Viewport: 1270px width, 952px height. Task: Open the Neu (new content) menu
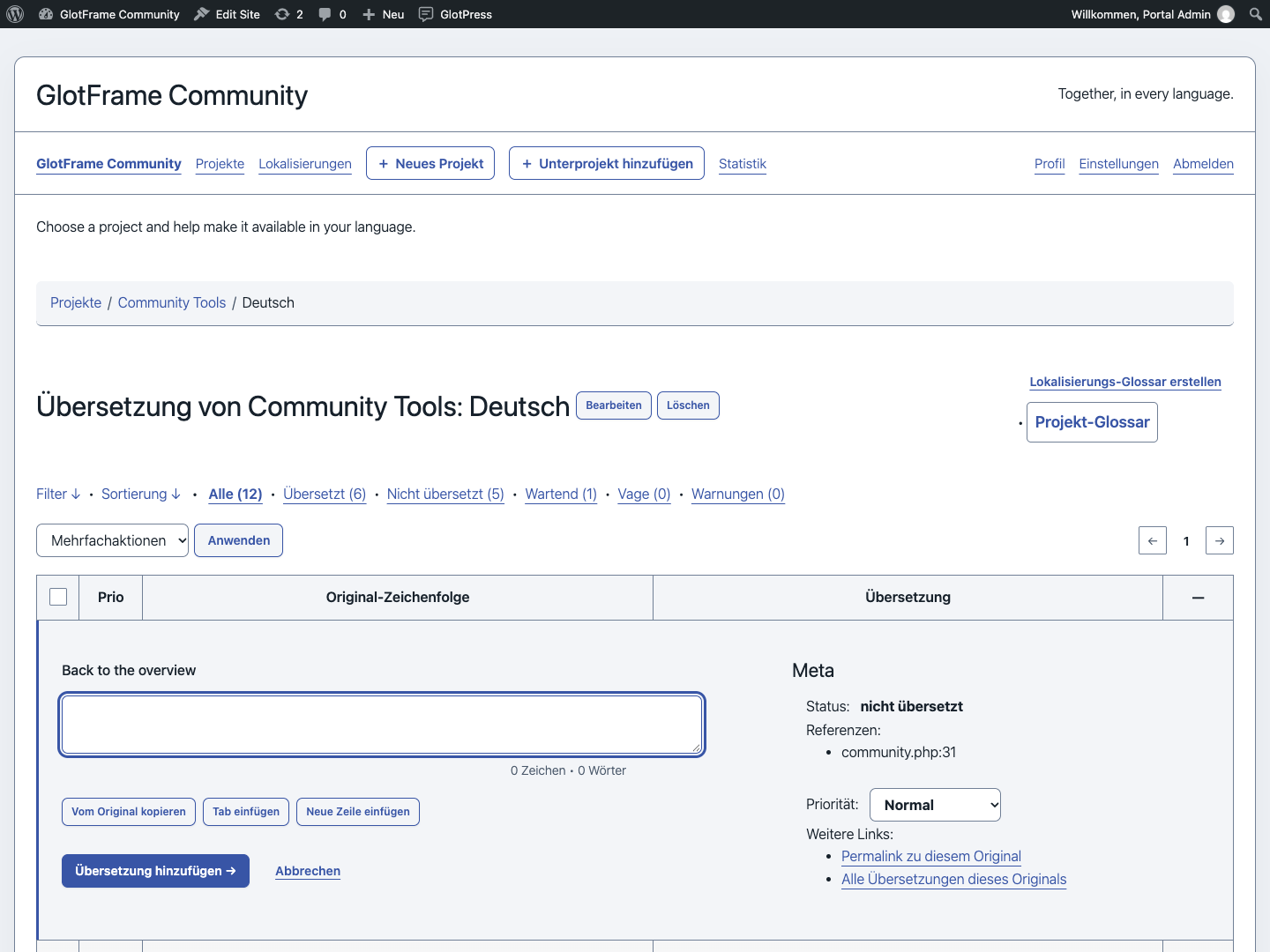[383, 14]
